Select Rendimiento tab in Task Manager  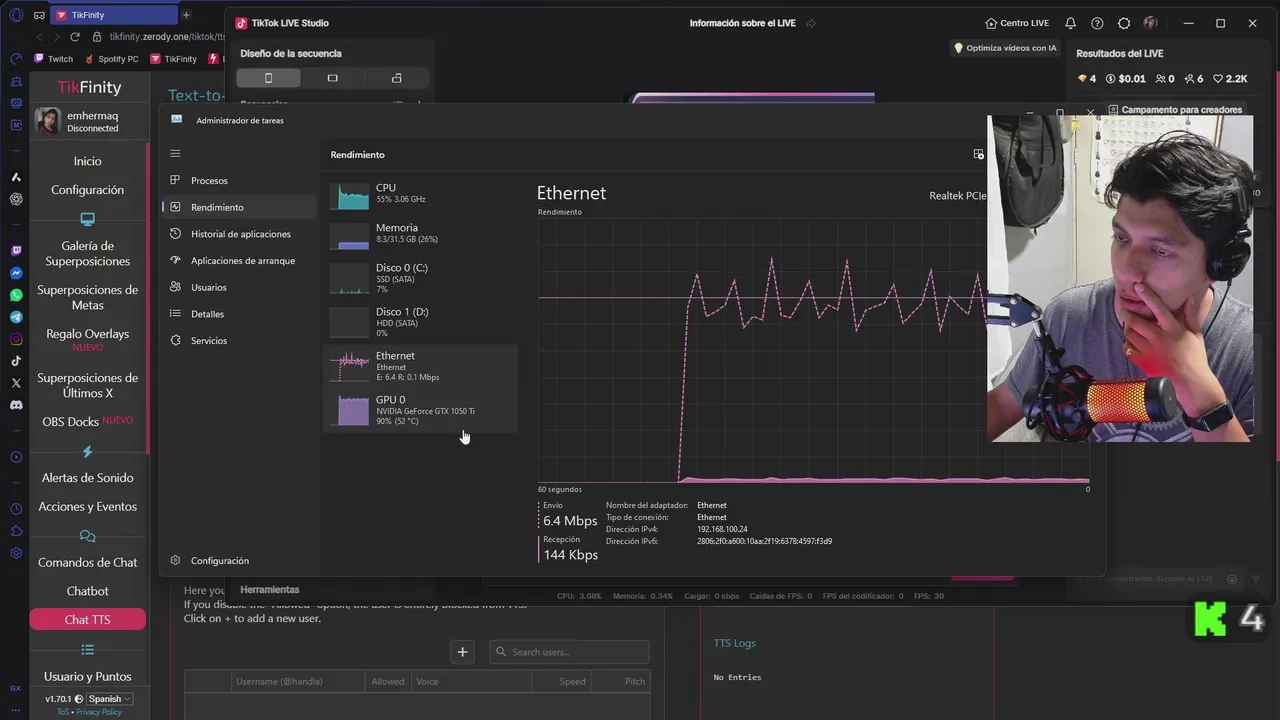(x=239, y=207)
